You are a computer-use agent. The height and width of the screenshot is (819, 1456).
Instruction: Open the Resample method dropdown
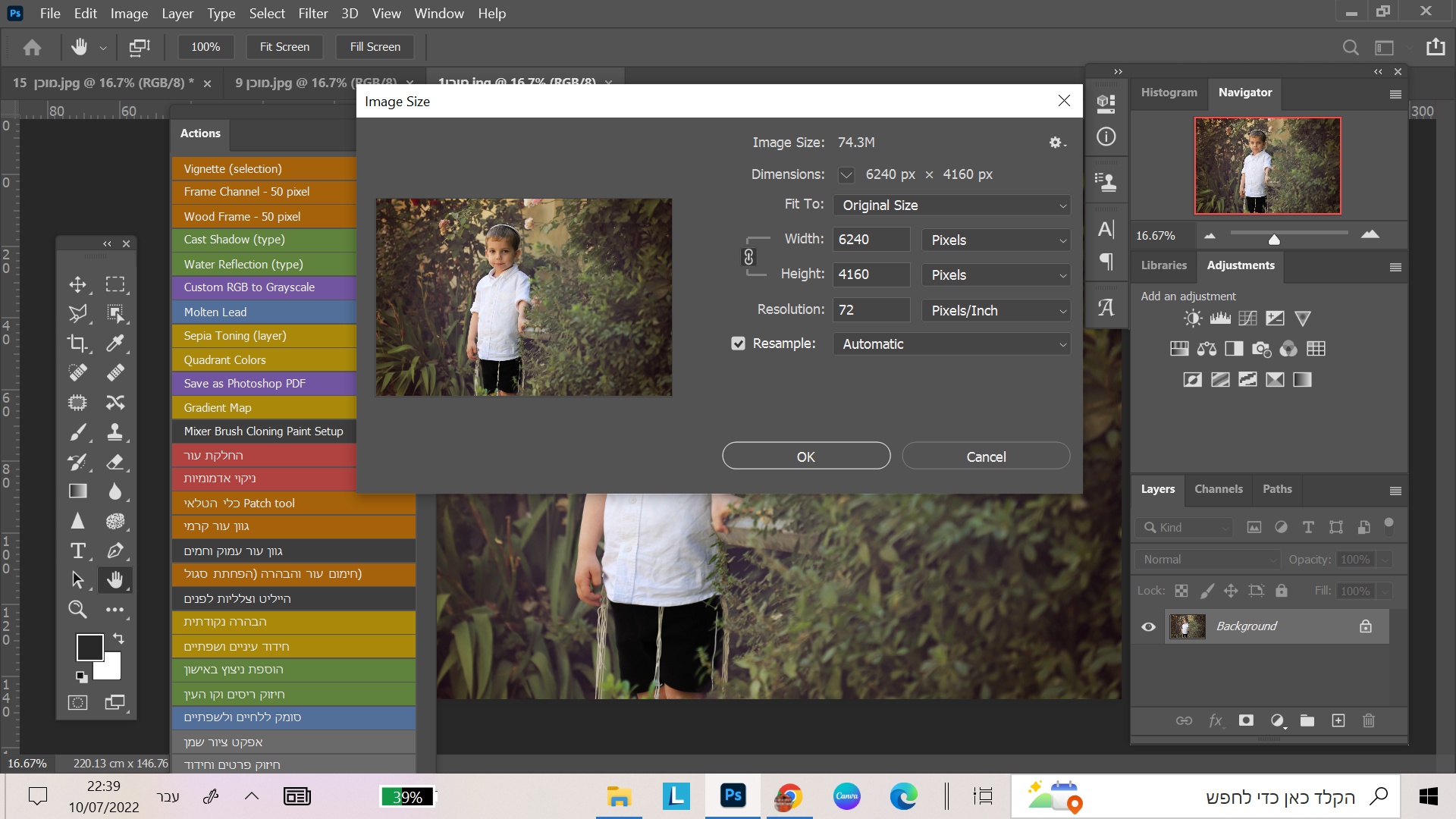click(951, 344)
